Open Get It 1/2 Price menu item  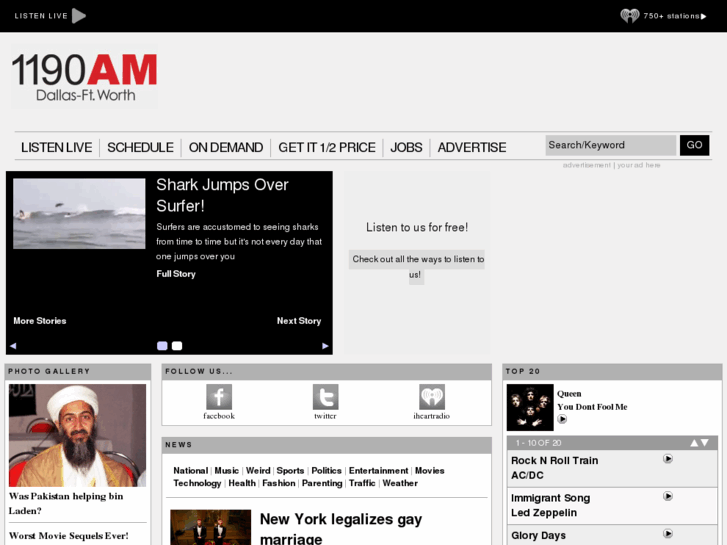pos(327,147)
